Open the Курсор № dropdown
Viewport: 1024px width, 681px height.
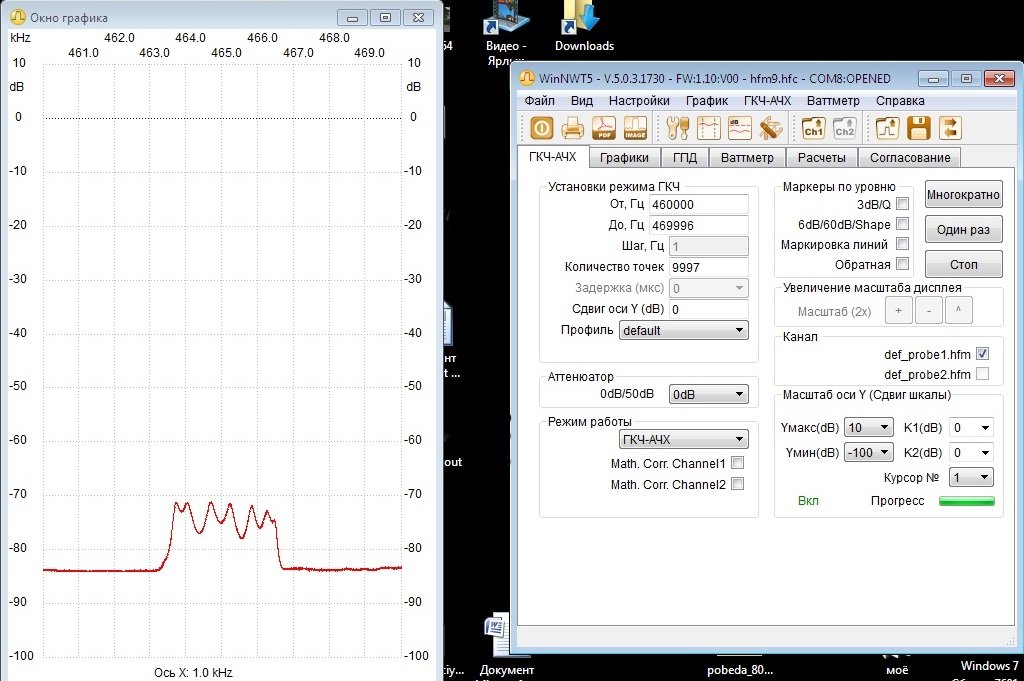pos(971,477)
